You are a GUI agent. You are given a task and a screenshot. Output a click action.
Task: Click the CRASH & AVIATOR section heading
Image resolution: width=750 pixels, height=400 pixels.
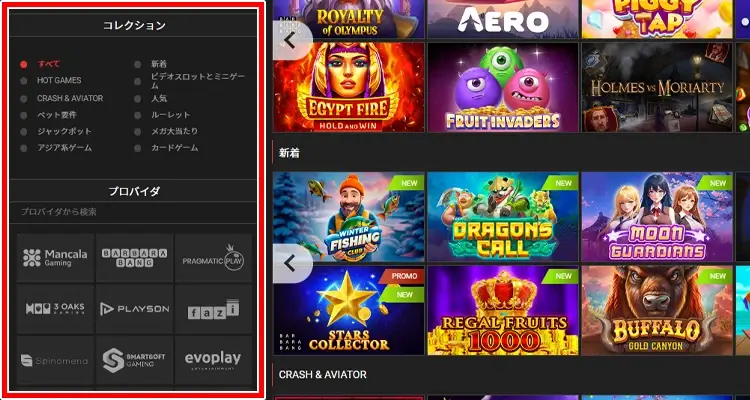(322, 375)
